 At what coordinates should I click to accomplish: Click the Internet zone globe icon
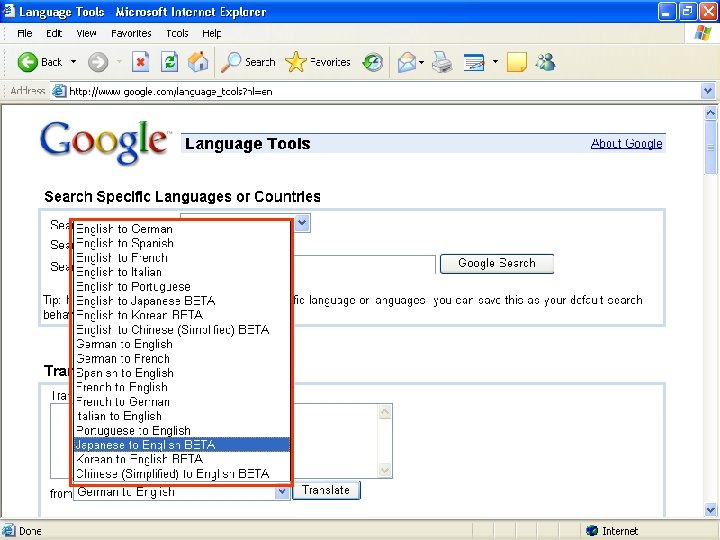pyautogui.click(x=592, y=531)
